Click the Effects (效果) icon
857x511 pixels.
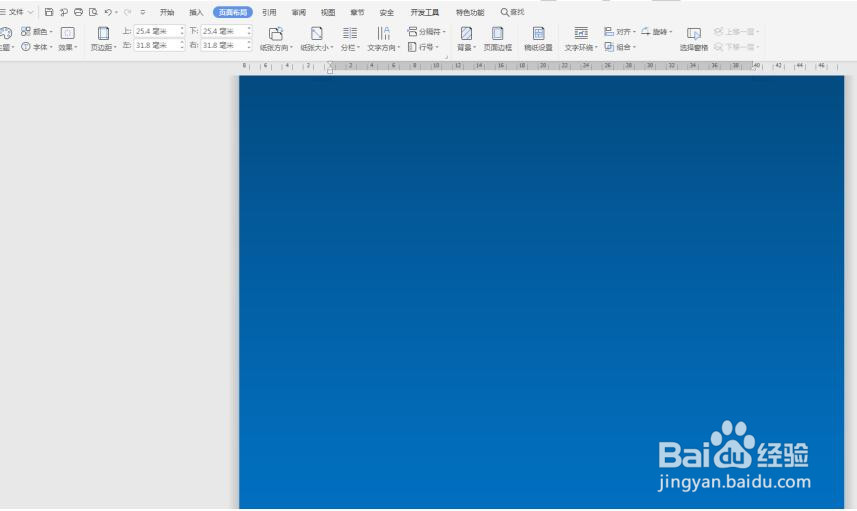click(67, 33)
